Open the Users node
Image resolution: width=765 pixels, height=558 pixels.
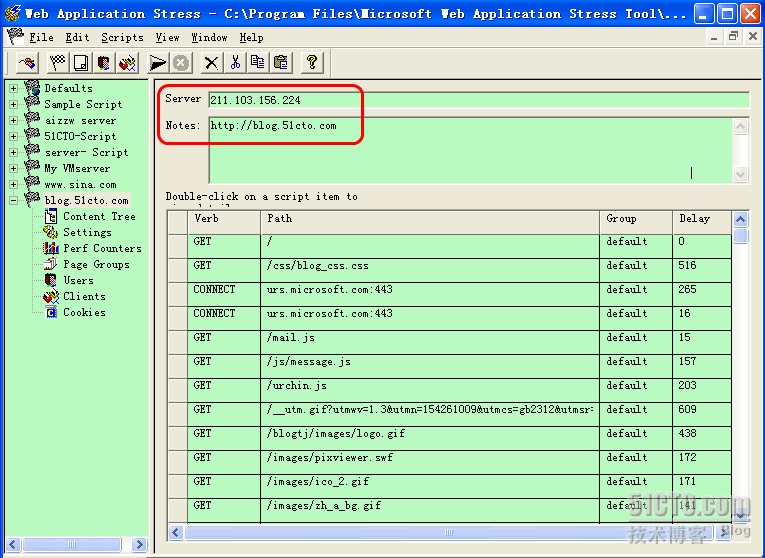coord(79,280)
